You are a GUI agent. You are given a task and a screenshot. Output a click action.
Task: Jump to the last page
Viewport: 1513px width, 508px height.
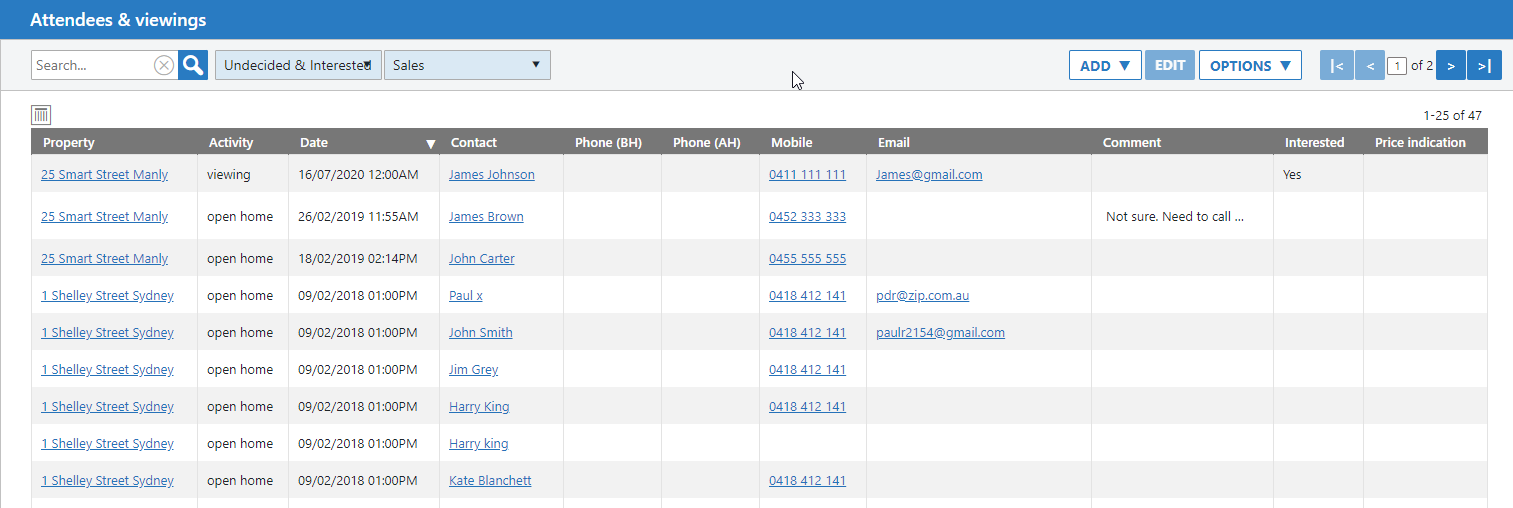click(1484, 66)
